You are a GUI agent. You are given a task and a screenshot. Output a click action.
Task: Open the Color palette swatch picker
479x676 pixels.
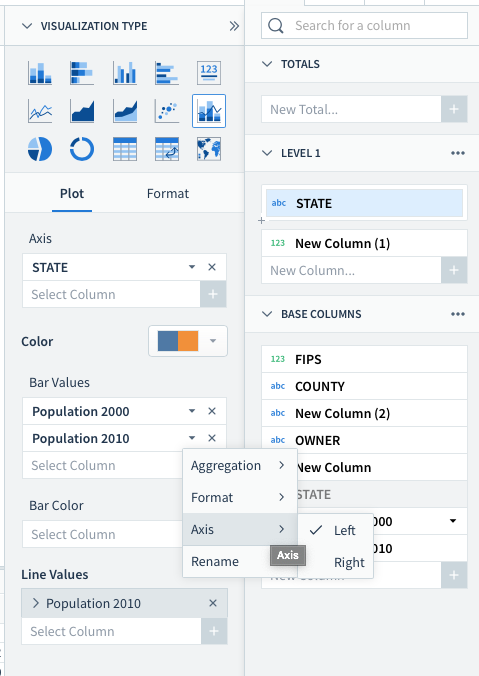click(188, 341)
